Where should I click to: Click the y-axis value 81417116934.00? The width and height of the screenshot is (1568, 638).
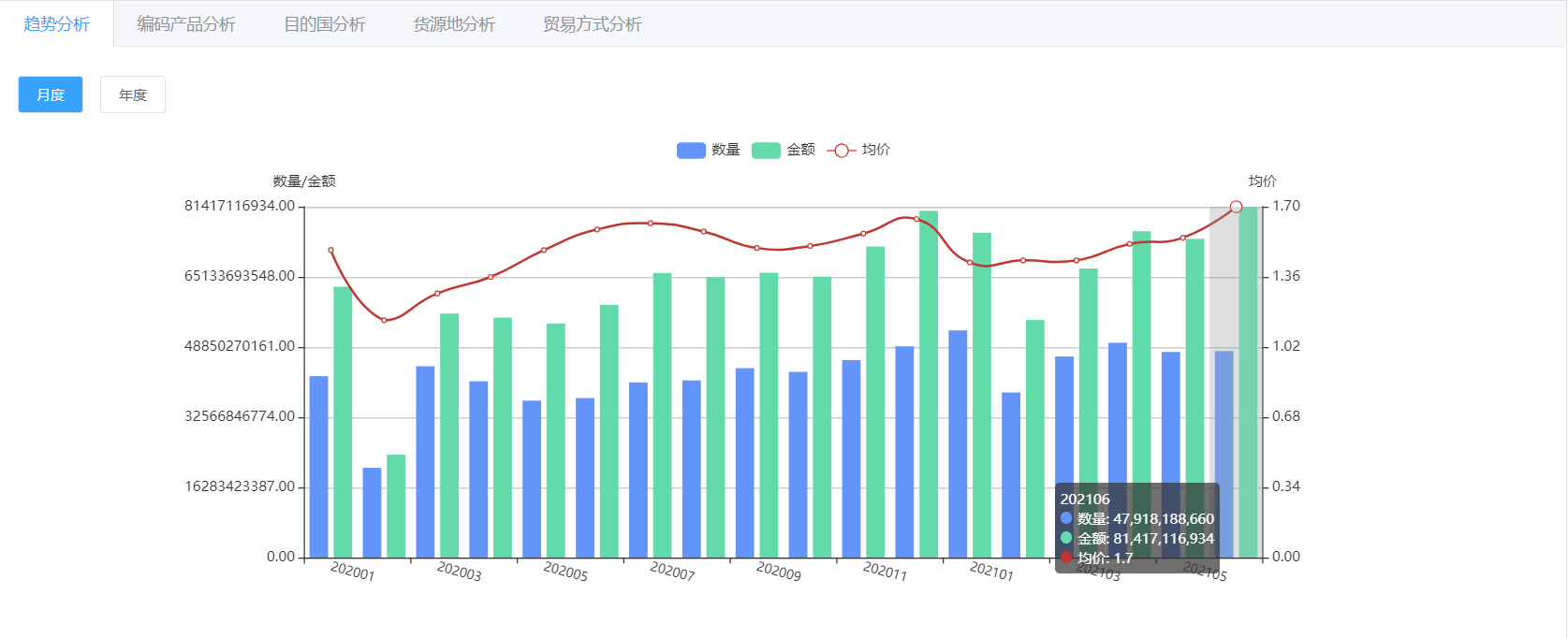240,206
